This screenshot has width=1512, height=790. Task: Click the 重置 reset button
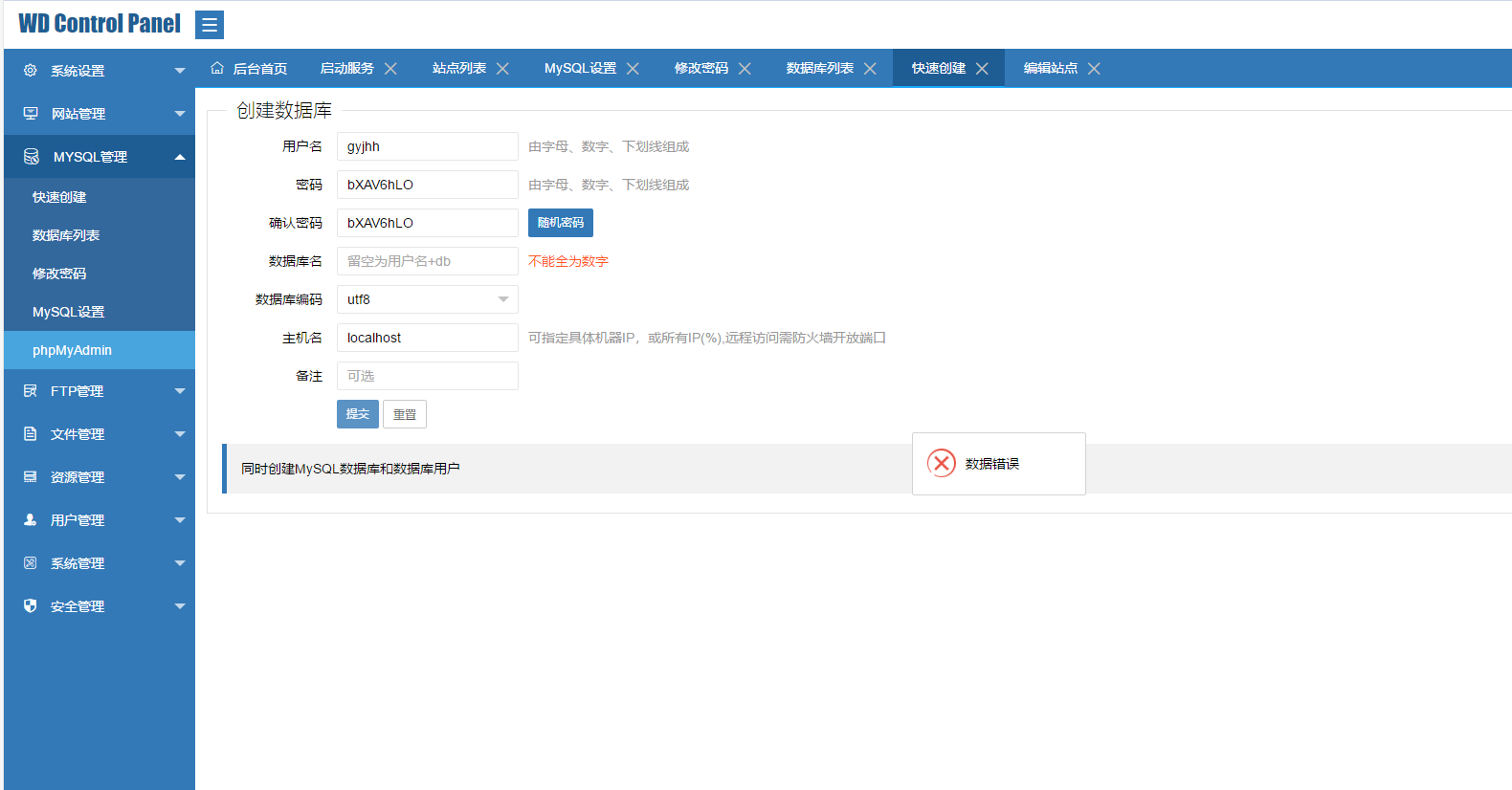pos(405,414)
